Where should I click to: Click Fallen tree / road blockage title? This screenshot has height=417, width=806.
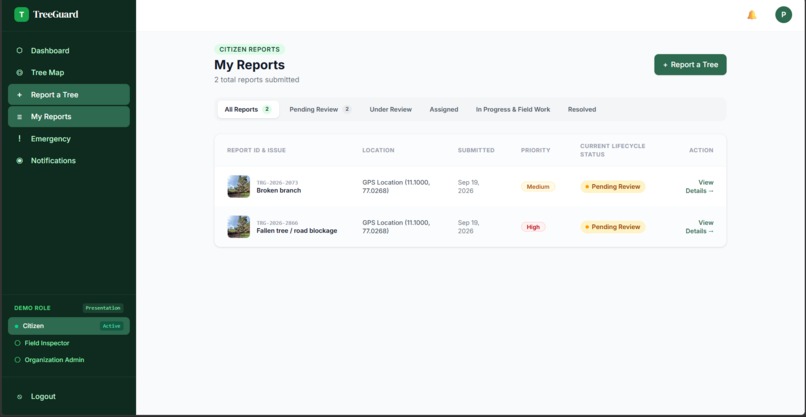(297, 231)
